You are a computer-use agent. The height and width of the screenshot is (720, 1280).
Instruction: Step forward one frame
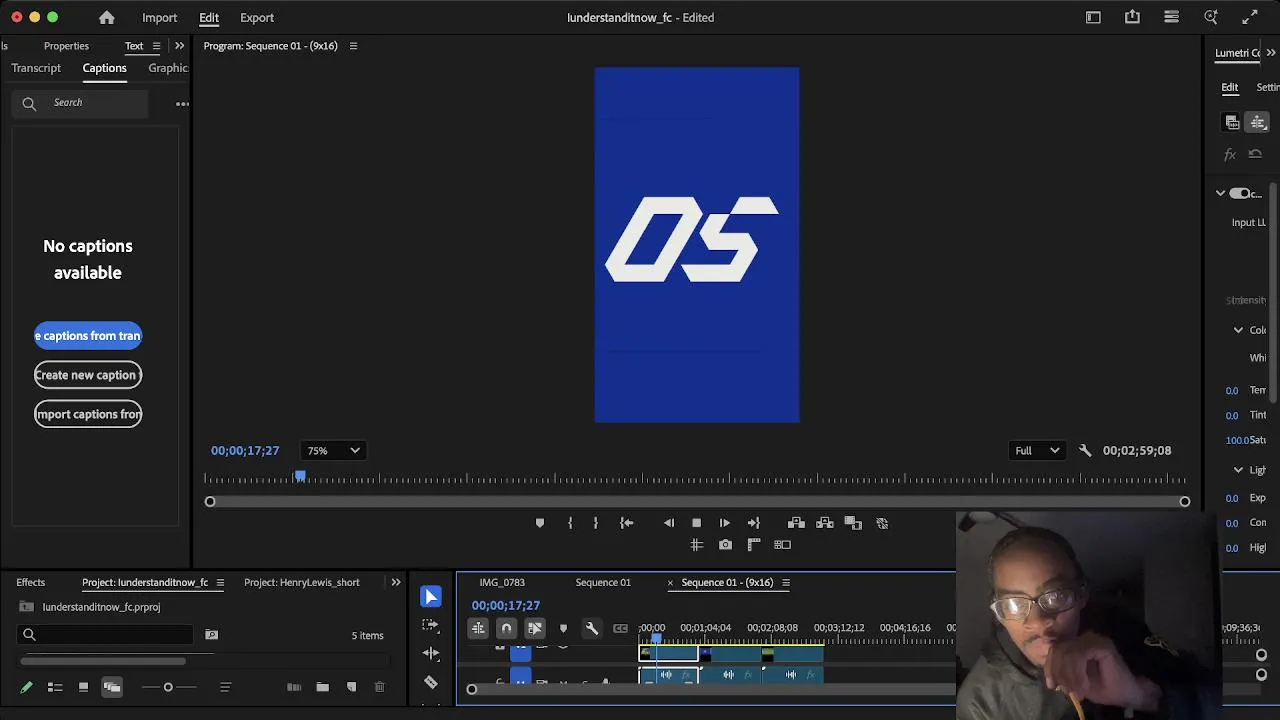click(x=725, y=523)
